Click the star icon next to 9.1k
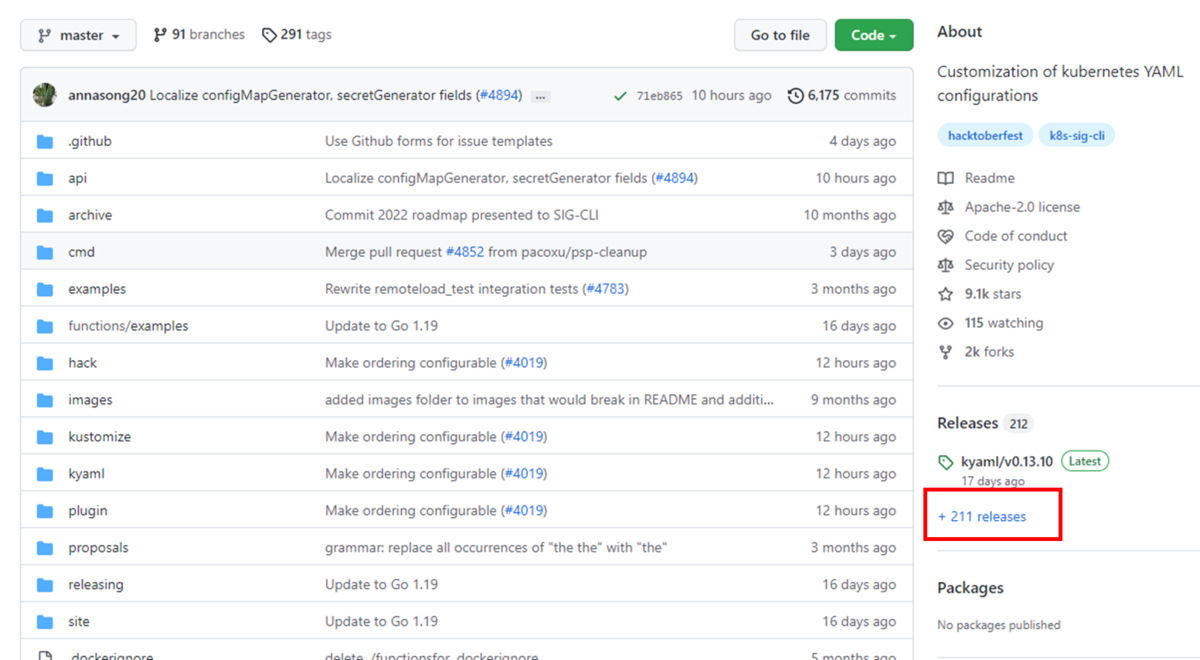The height and width of the screenshot is (660, 1200). 946,294
